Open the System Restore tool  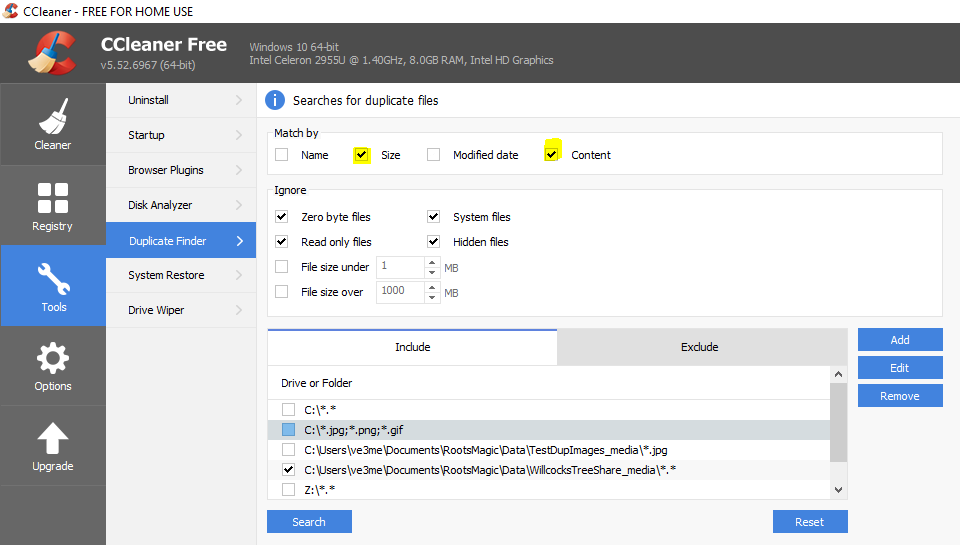point(181,275)
